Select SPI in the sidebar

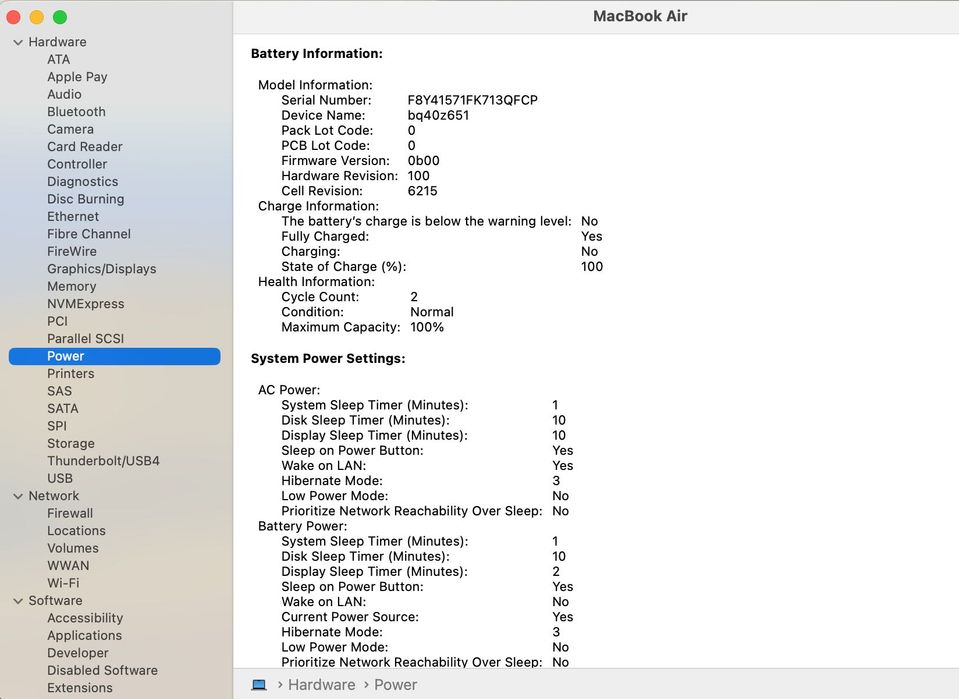click(57, 426)
